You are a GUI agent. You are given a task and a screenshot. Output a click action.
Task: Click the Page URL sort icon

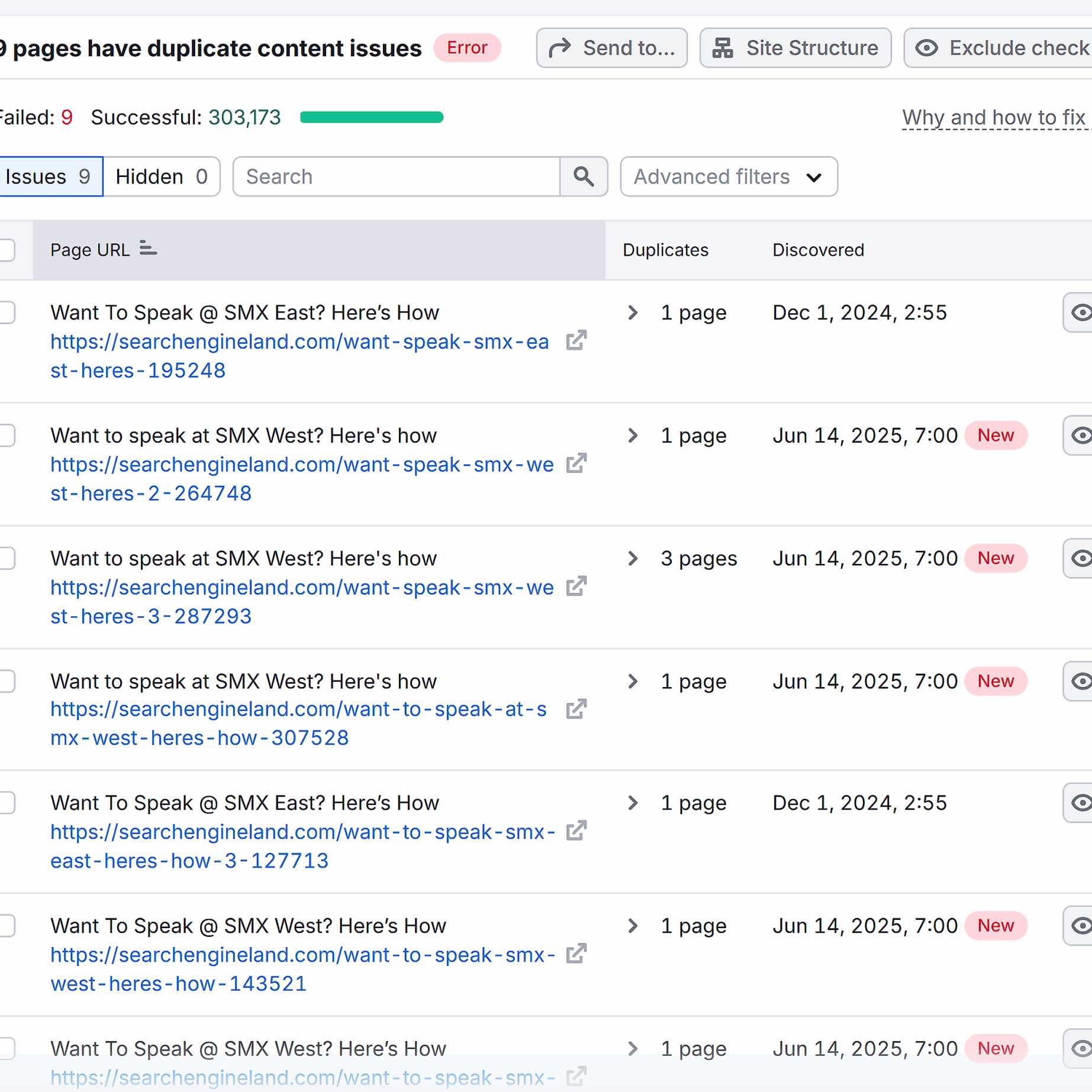148,249
